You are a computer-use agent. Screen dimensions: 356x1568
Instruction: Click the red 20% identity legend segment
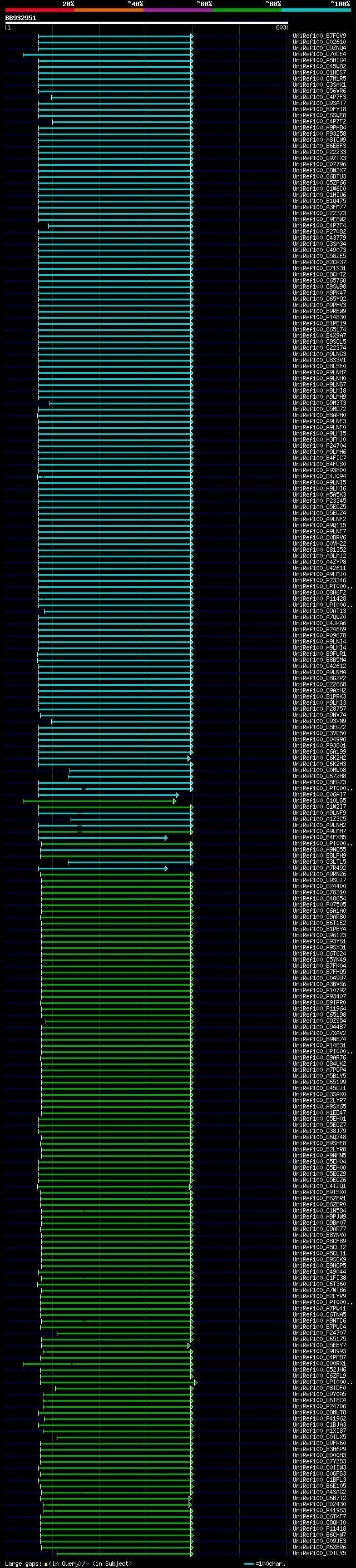pos(39,11)
